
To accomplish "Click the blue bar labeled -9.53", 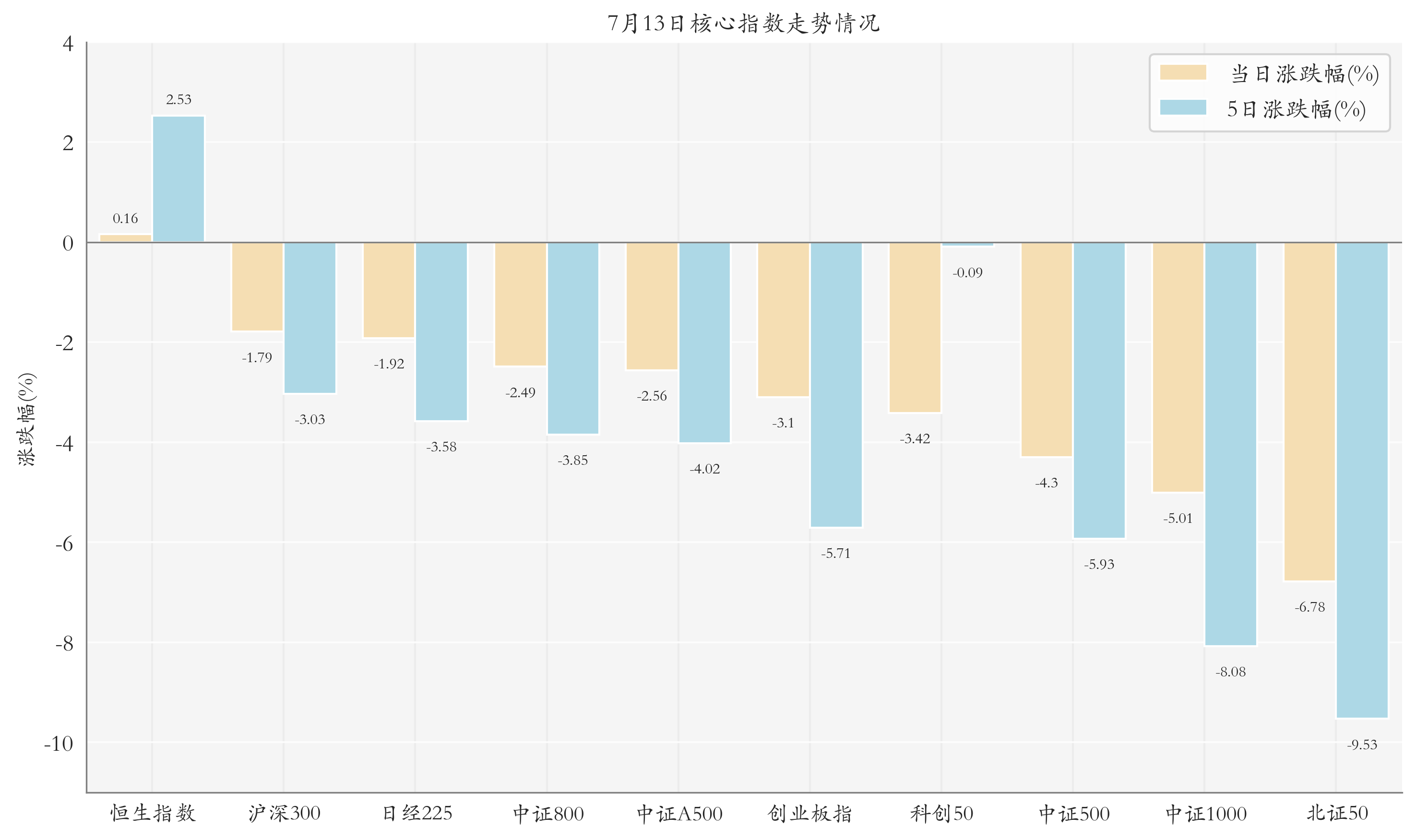I will [1362, 480].
